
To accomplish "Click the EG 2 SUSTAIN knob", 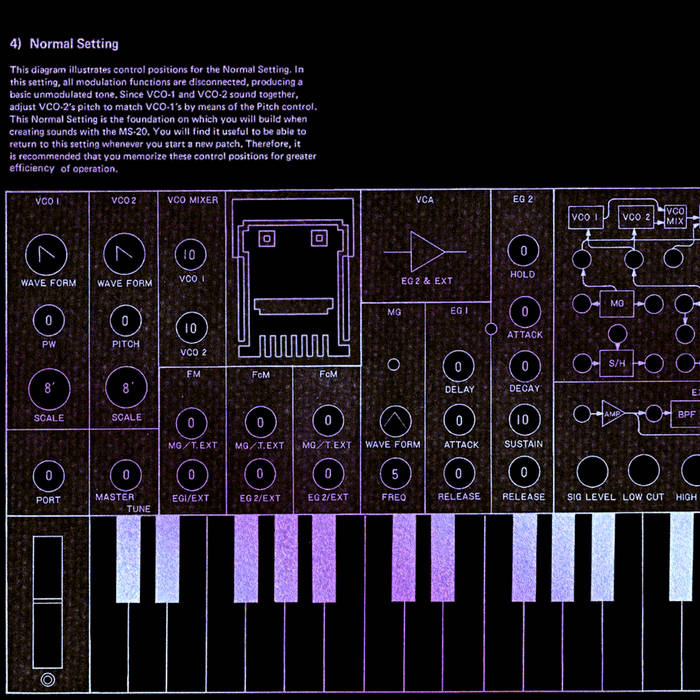I will tap(524, 419).
